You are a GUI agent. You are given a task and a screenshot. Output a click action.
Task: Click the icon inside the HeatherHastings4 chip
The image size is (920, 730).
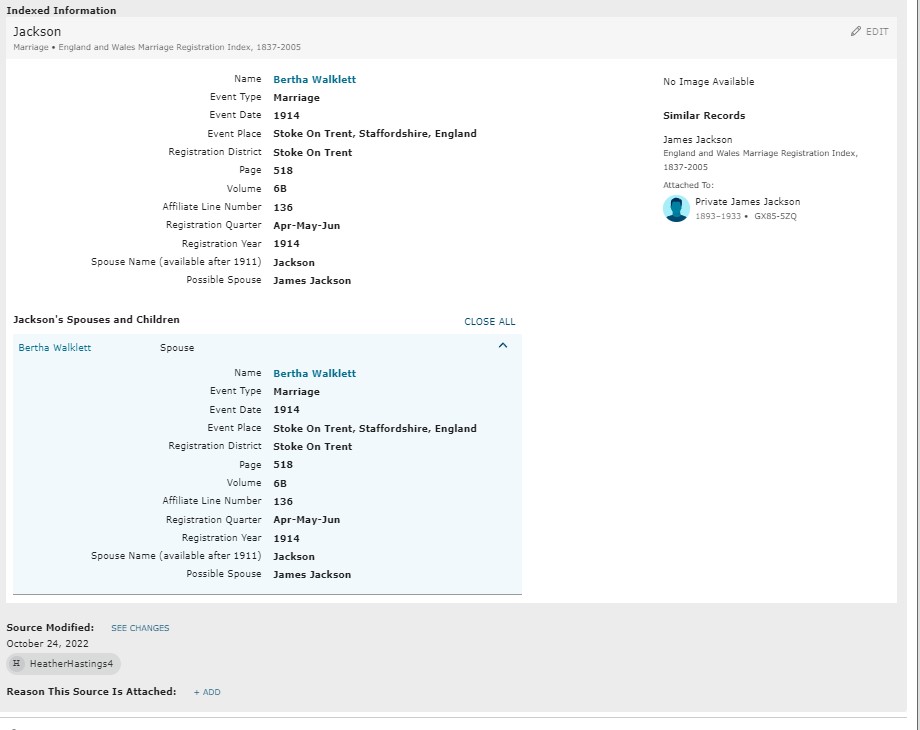point(17,664)
